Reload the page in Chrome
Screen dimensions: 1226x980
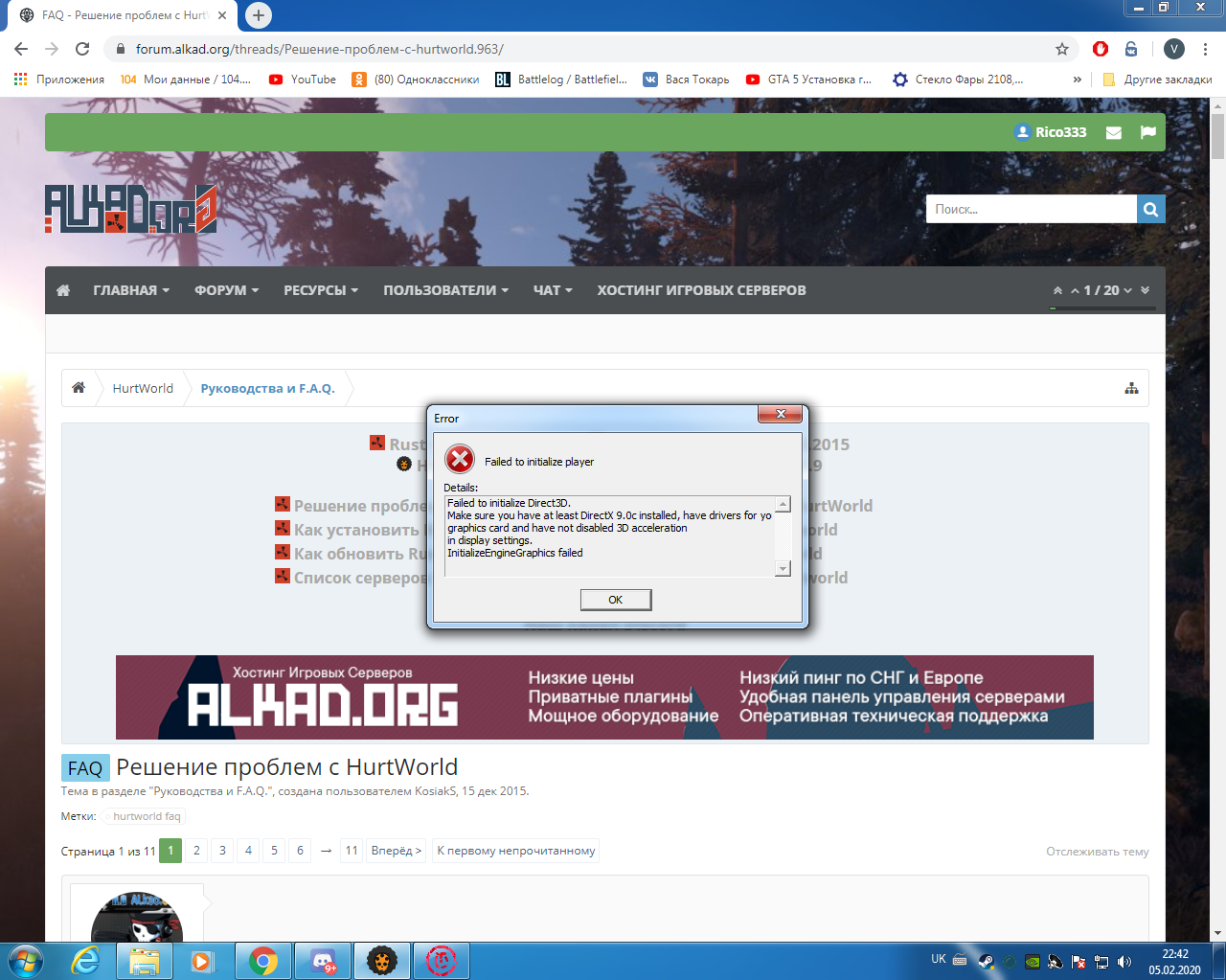tap(82, 49)
